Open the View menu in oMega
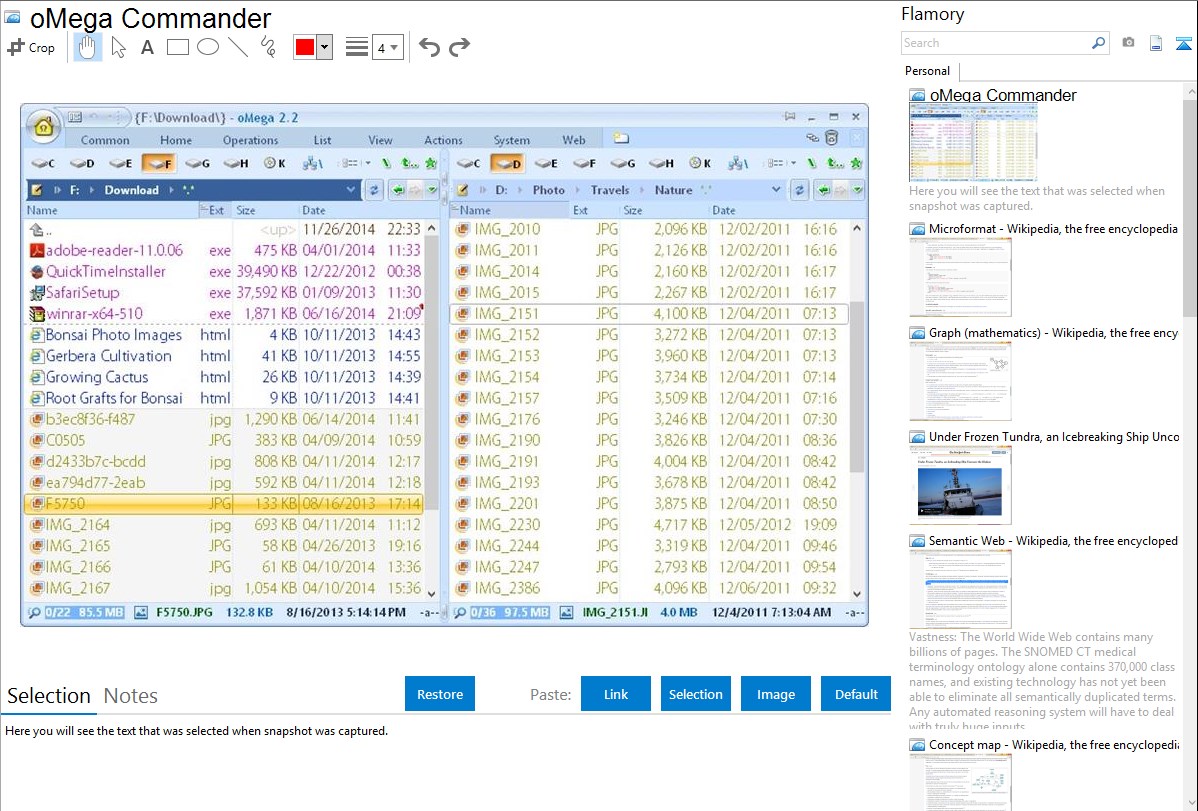Viewport: 1198px width, 811px height. pyautogui.click(x=380, y=140)
